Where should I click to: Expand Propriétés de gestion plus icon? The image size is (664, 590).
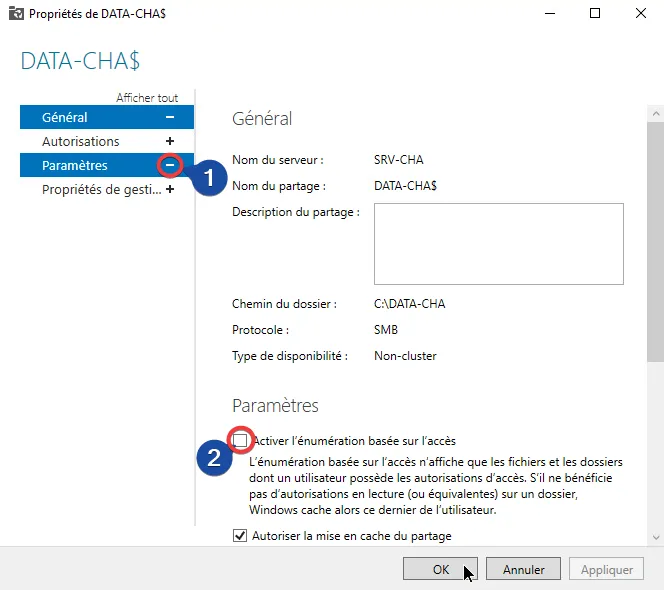tap(170, 190)
